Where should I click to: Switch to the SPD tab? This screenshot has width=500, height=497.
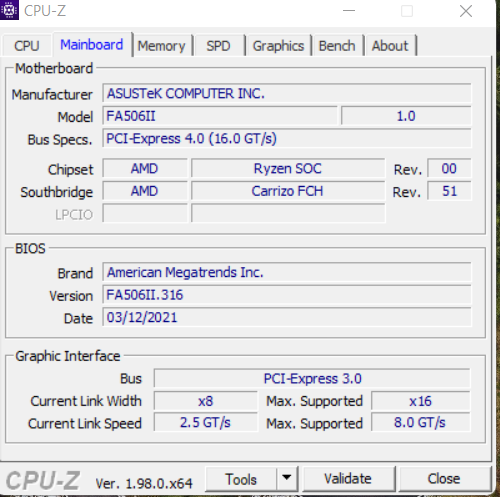pyautogui.click(x=218, y=46)
